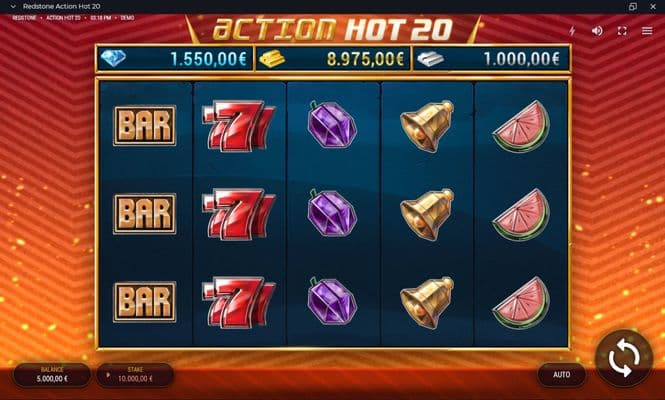This screenshot has height=400, width=665.
Task: Select the middle red sevens symbol
Action: 239,215
